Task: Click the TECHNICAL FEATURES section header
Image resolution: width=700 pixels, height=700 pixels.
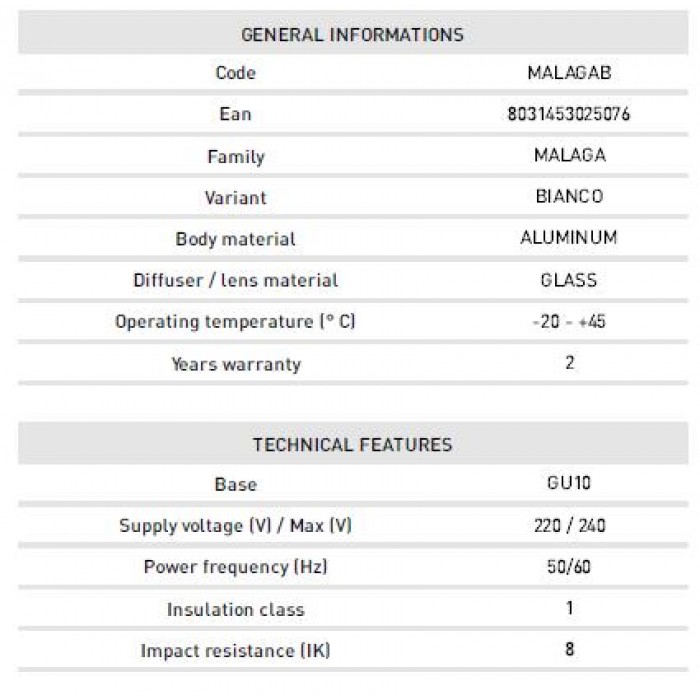Action: [352, 444]
